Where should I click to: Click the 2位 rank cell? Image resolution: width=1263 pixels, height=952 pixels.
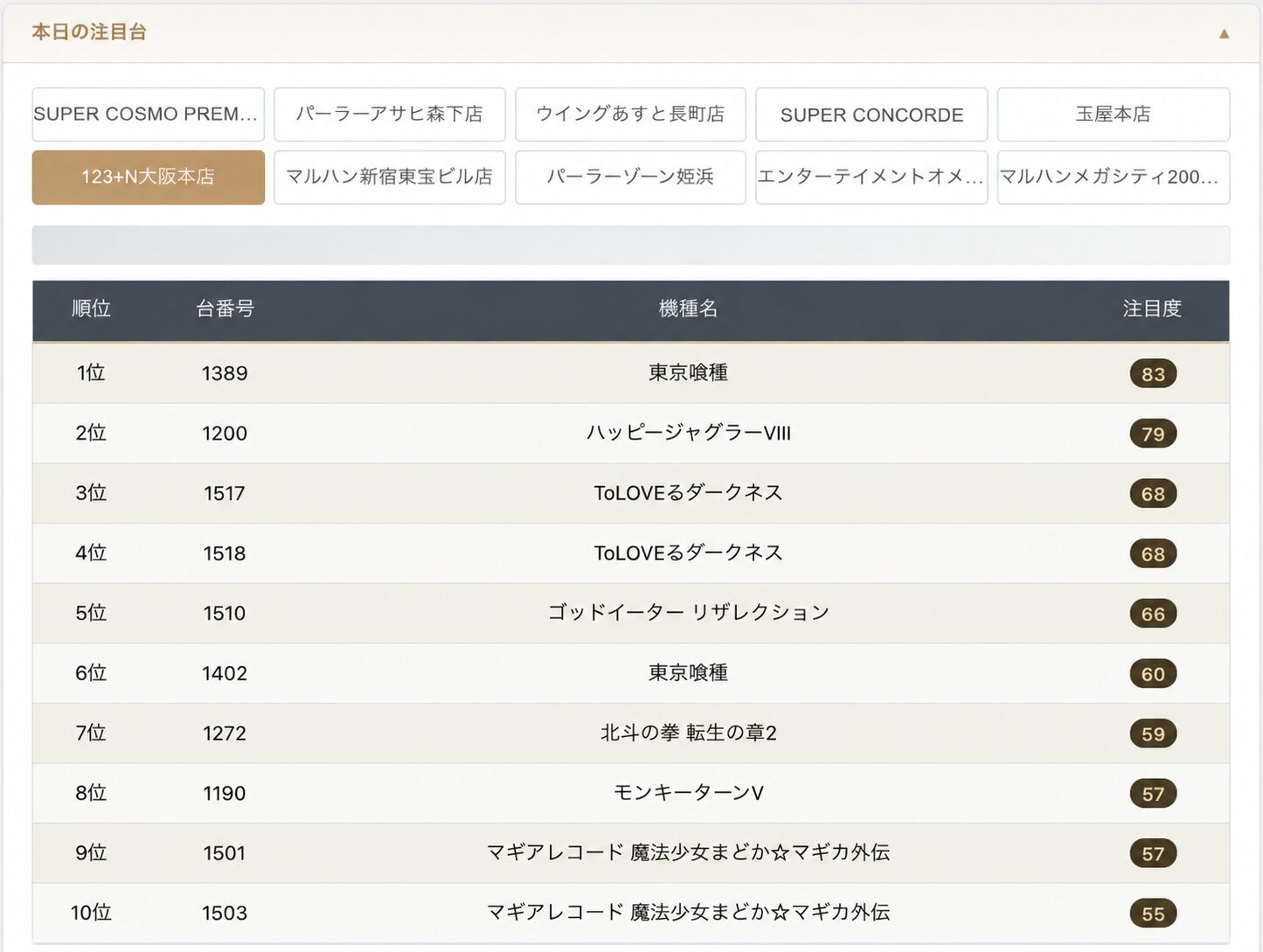click(91, 433)
